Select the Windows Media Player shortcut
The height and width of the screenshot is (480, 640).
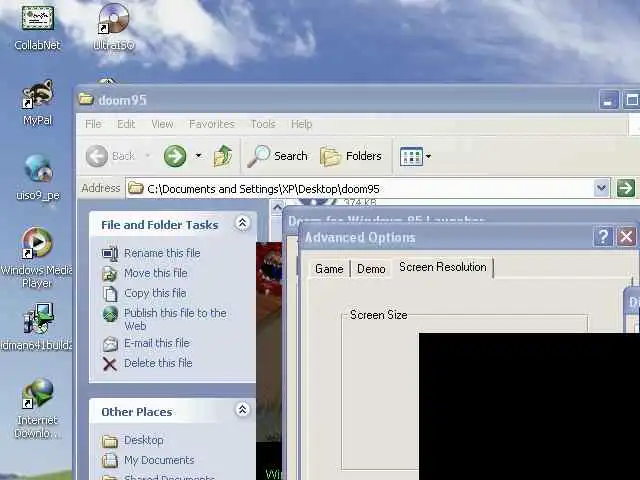37,257
